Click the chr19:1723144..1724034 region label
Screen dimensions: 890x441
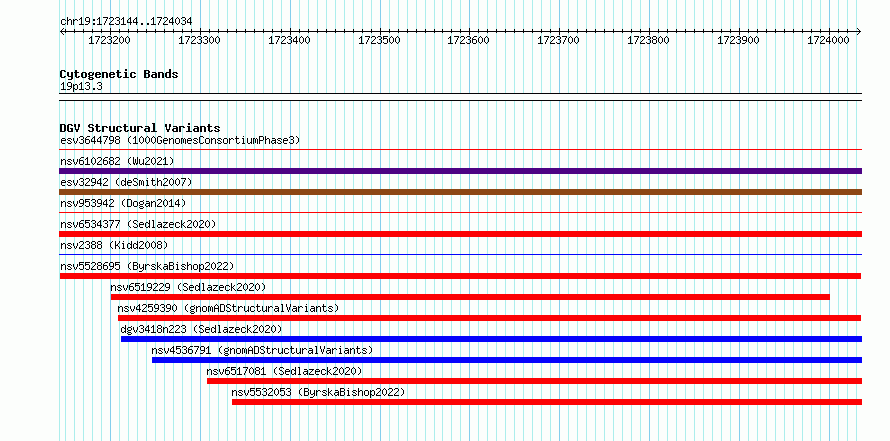(x=126, y=22)
